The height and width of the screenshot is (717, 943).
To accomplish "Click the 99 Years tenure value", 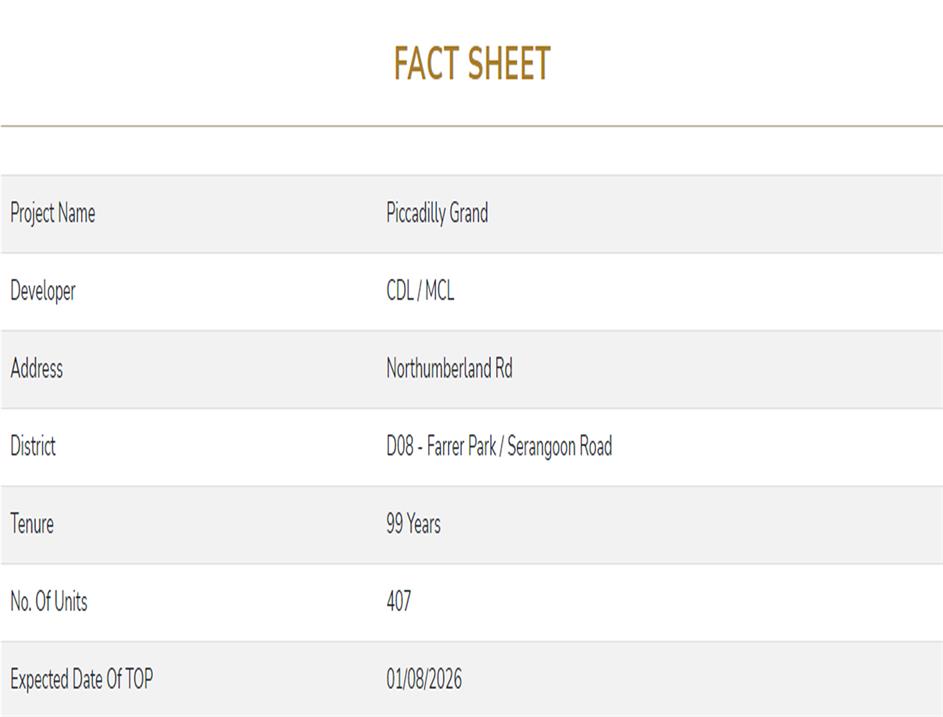I will 413,524.
